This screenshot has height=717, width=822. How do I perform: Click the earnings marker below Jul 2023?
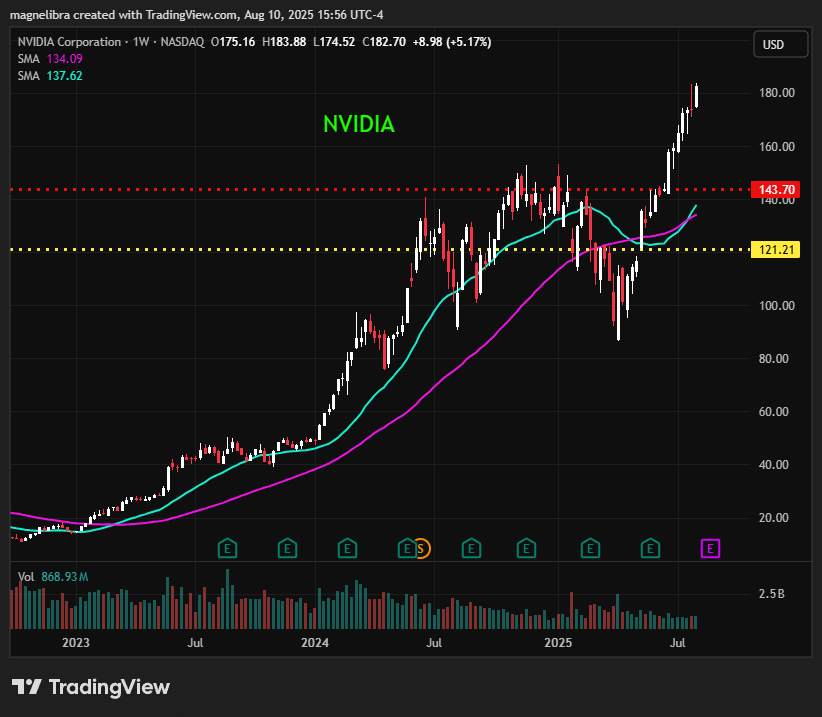[227, 549]
